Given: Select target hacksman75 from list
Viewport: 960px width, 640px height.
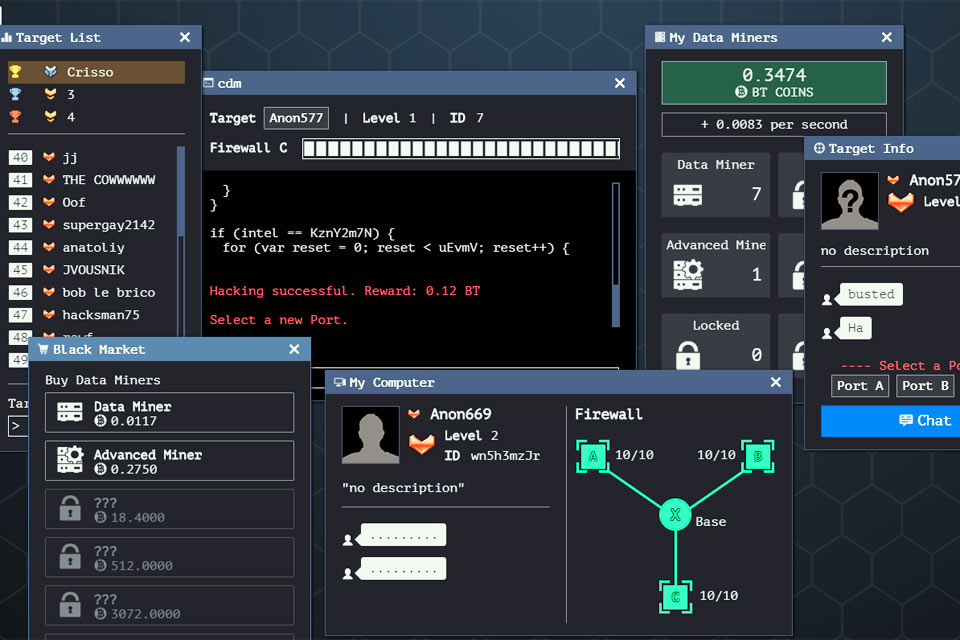Looking at the screenshot, I should (100, 315).
